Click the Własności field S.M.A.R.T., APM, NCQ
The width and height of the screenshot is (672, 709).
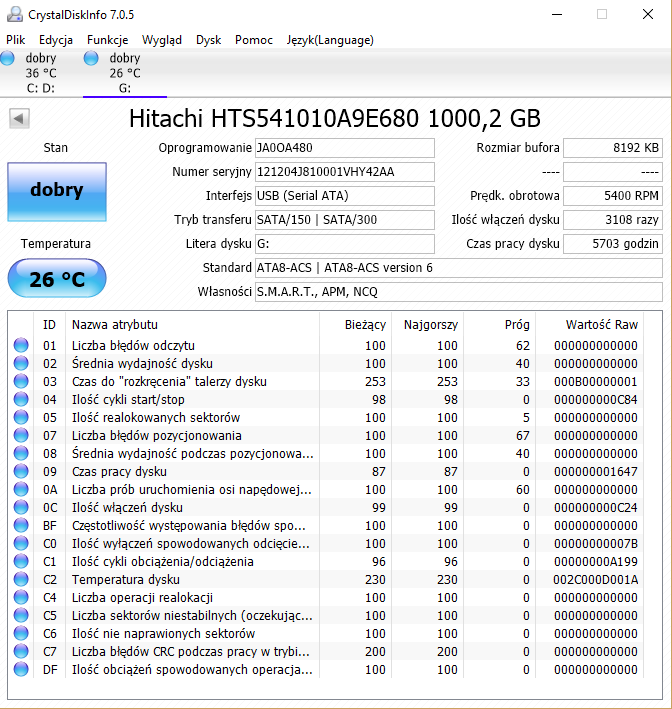[459, 292]
